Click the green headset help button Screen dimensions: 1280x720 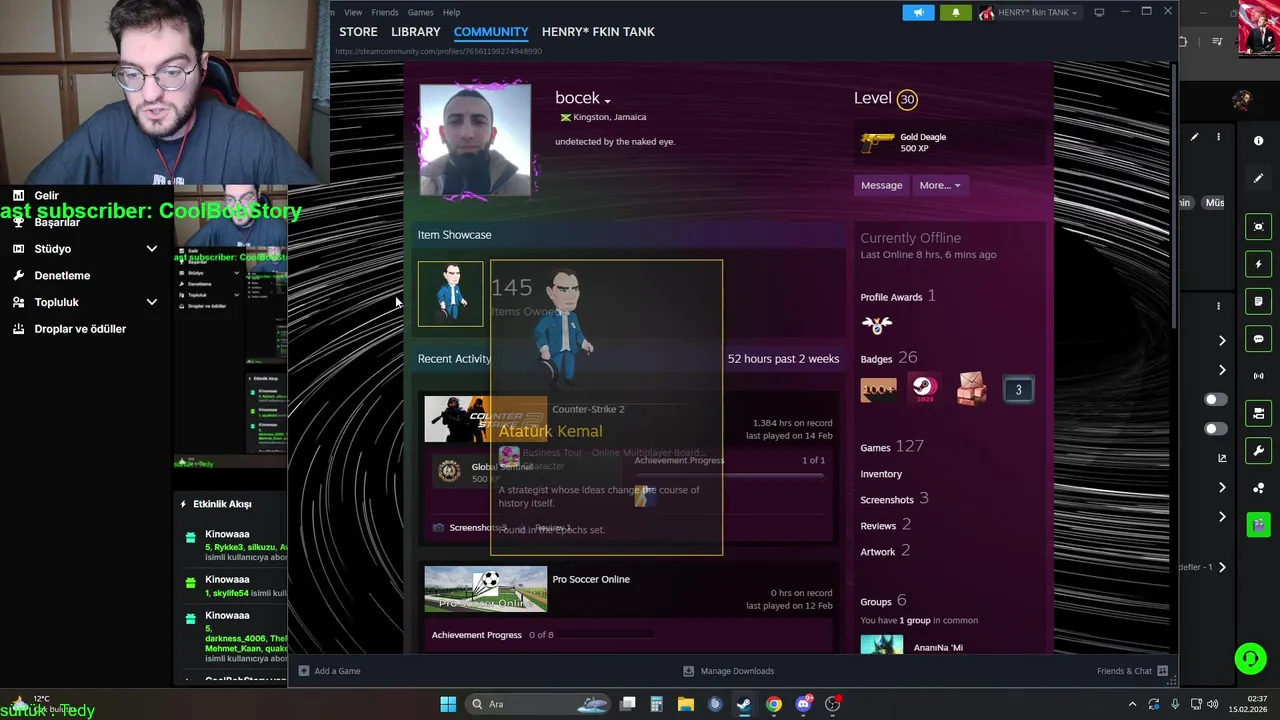tap(1250, 658)
